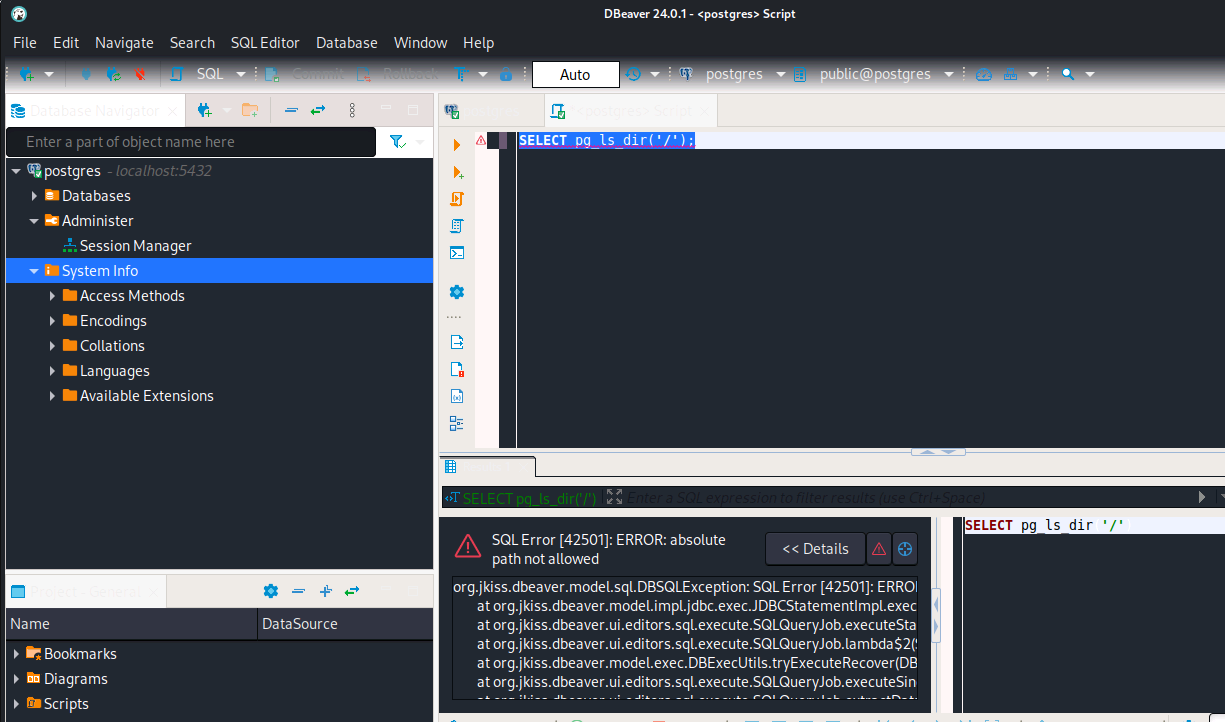This screenshot has height=722, width=1225.
Task: Click the search magnifier in toolbar
Action: (x=1067, y=74)
